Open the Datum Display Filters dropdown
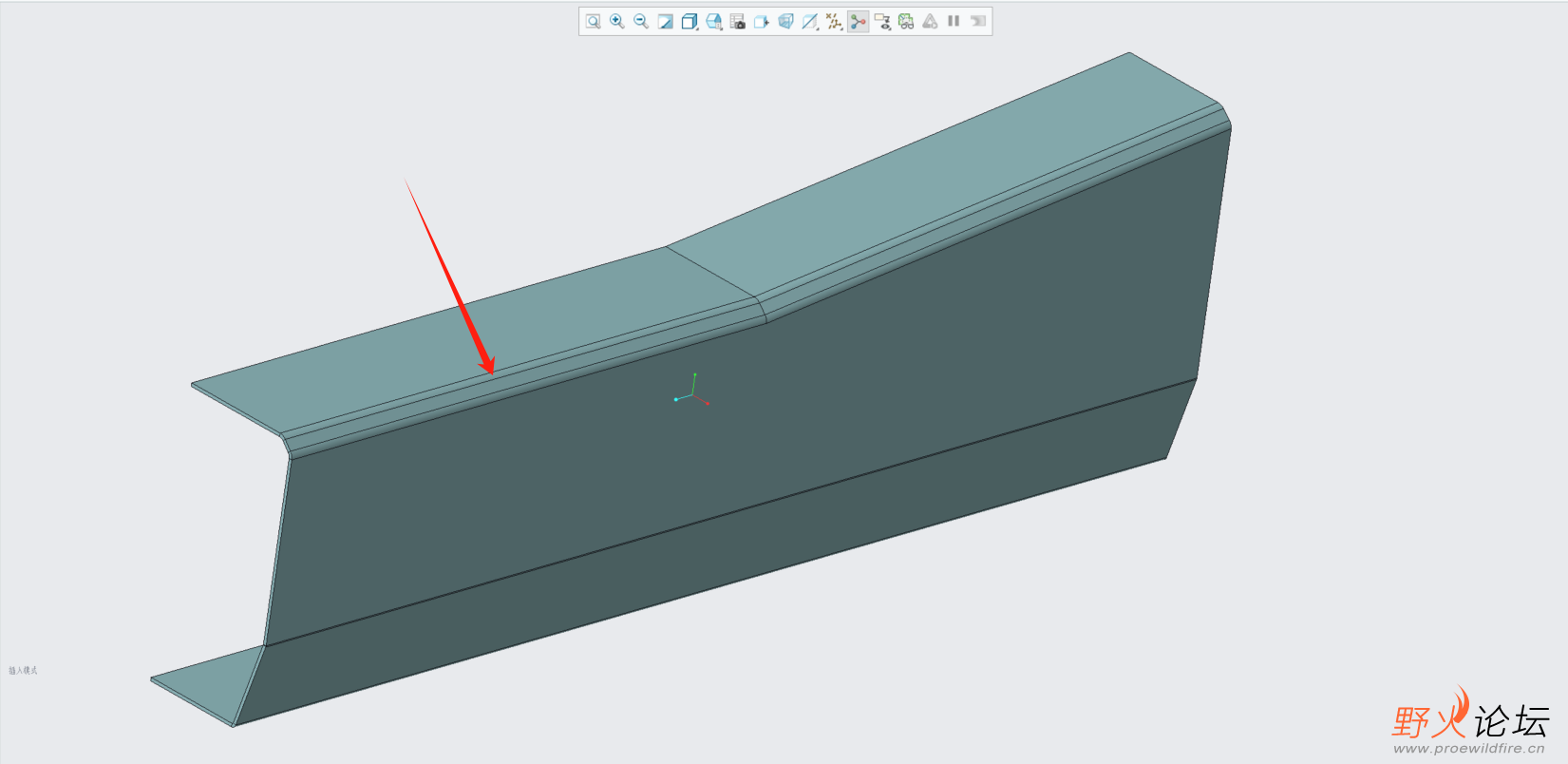 click(x=834, y=21)
